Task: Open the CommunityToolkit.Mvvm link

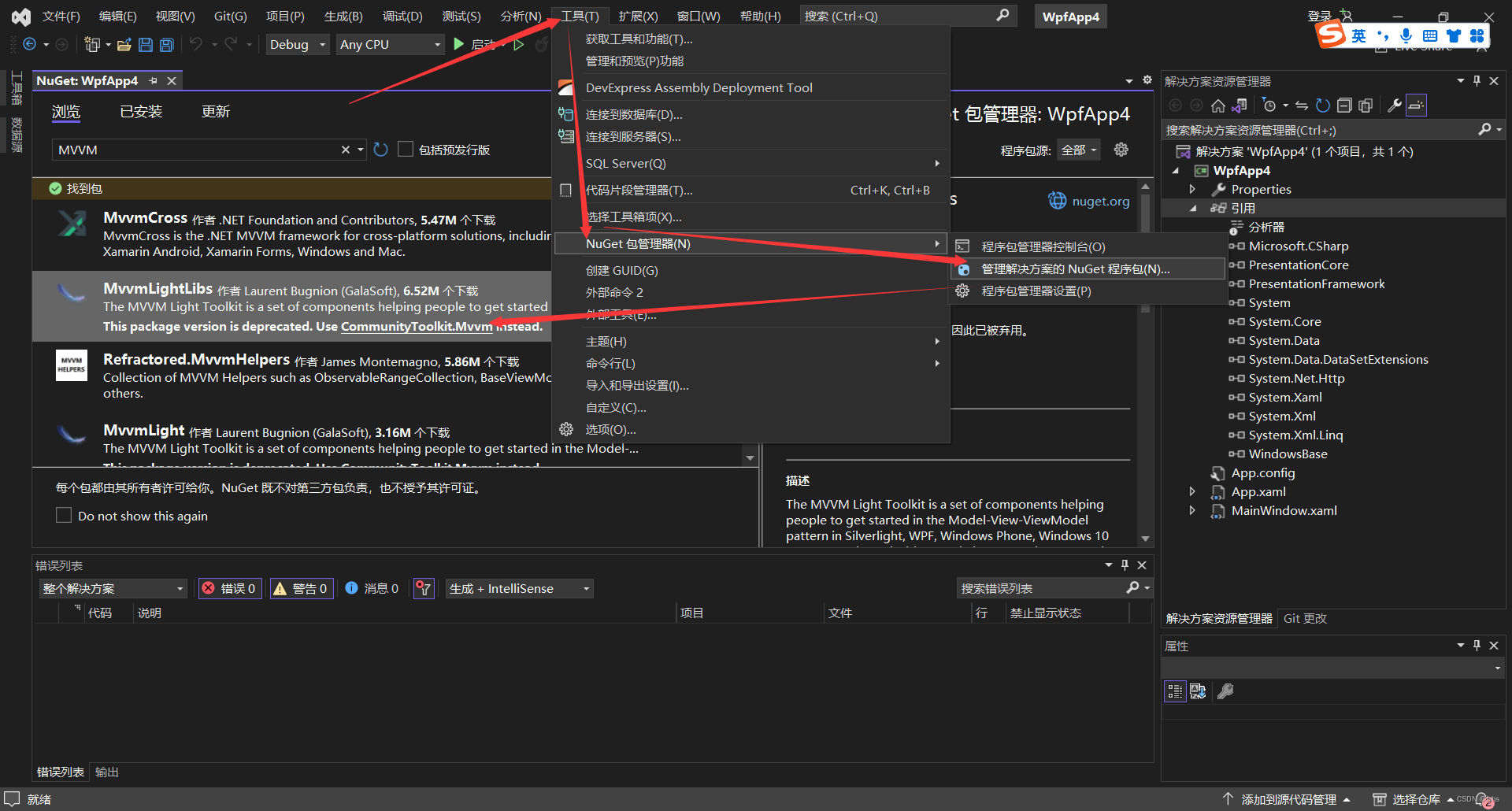Action: tap(417, 326)
